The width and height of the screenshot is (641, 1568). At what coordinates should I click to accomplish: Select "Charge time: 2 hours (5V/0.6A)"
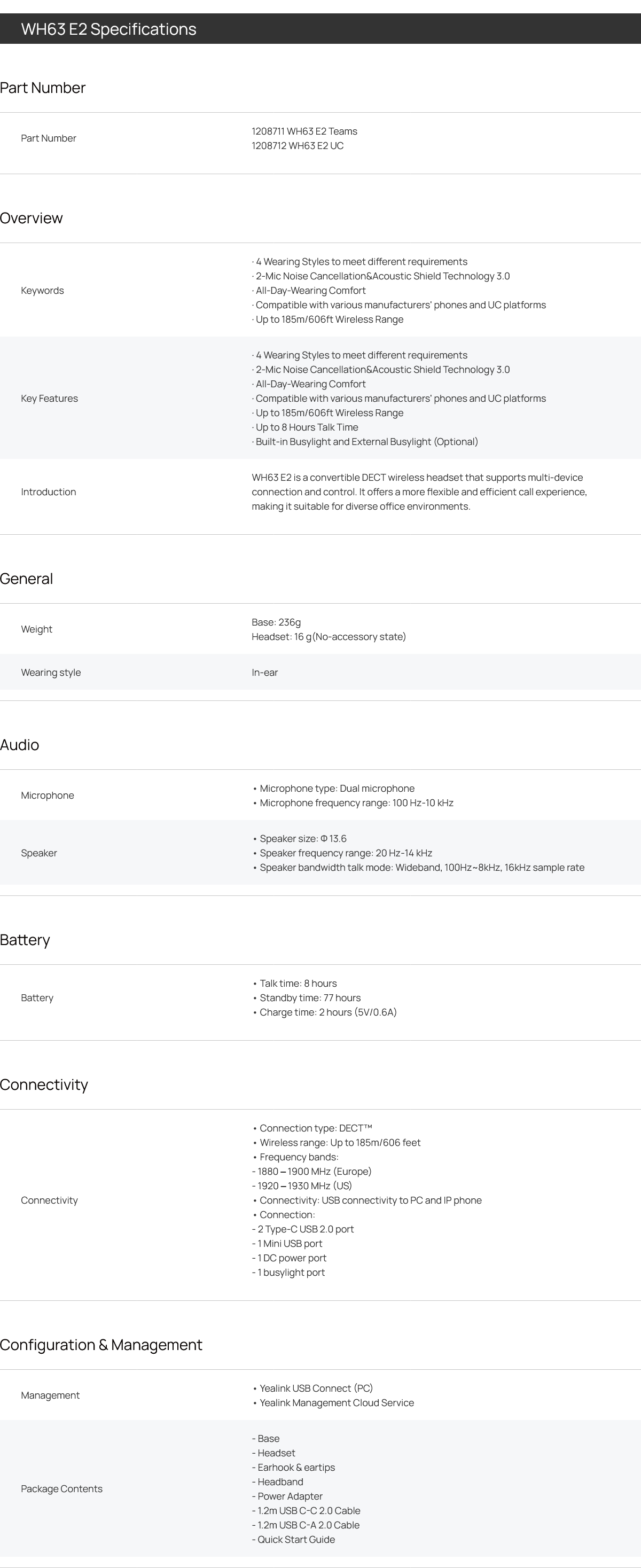pyautogui.click(x=324, y=1013)
